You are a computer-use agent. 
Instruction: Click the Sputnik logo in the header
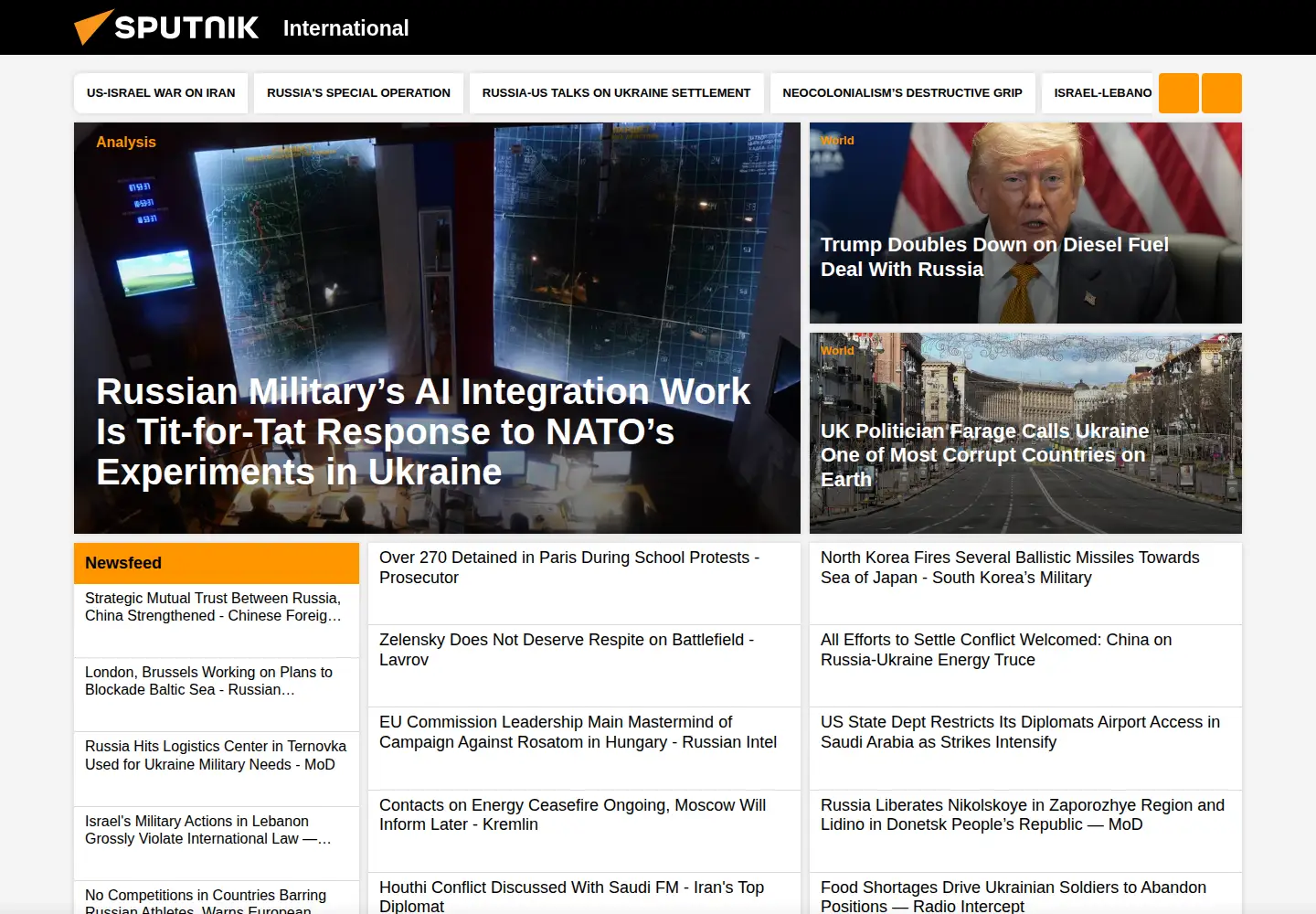(x=166, y=27)
